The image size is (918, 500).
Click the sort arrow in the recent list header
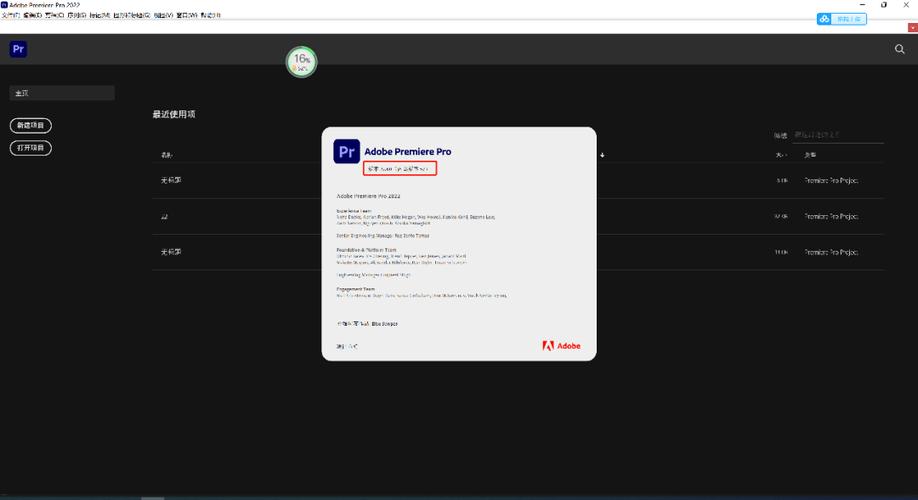tap(602, 155)
